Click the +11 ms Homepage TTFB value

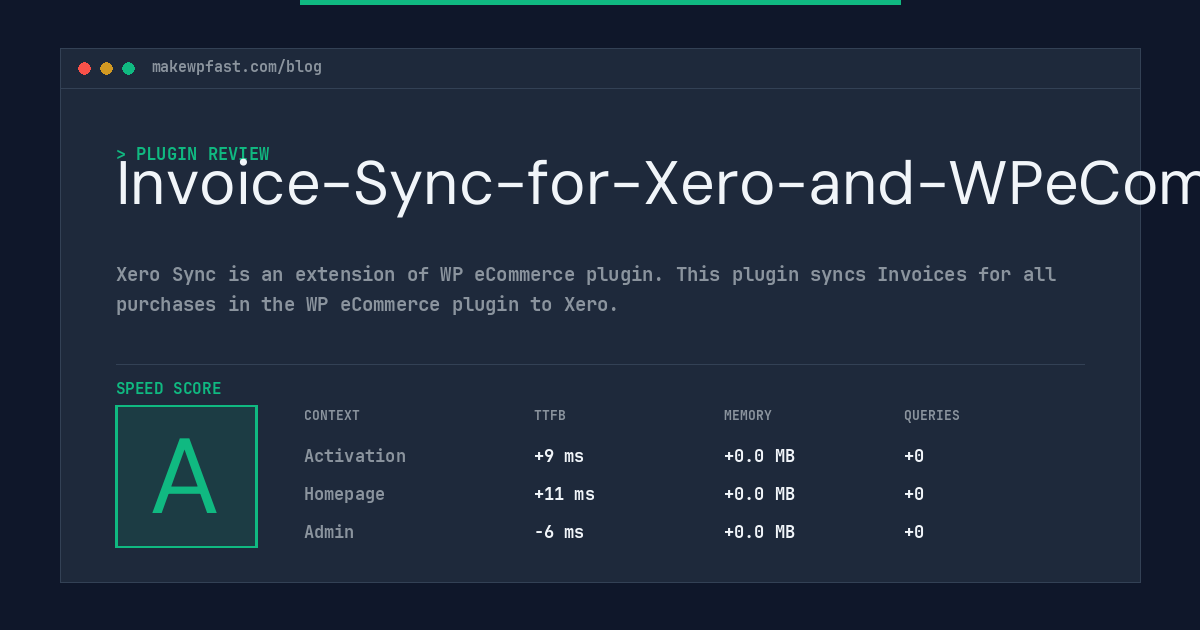tap(564, 494)
